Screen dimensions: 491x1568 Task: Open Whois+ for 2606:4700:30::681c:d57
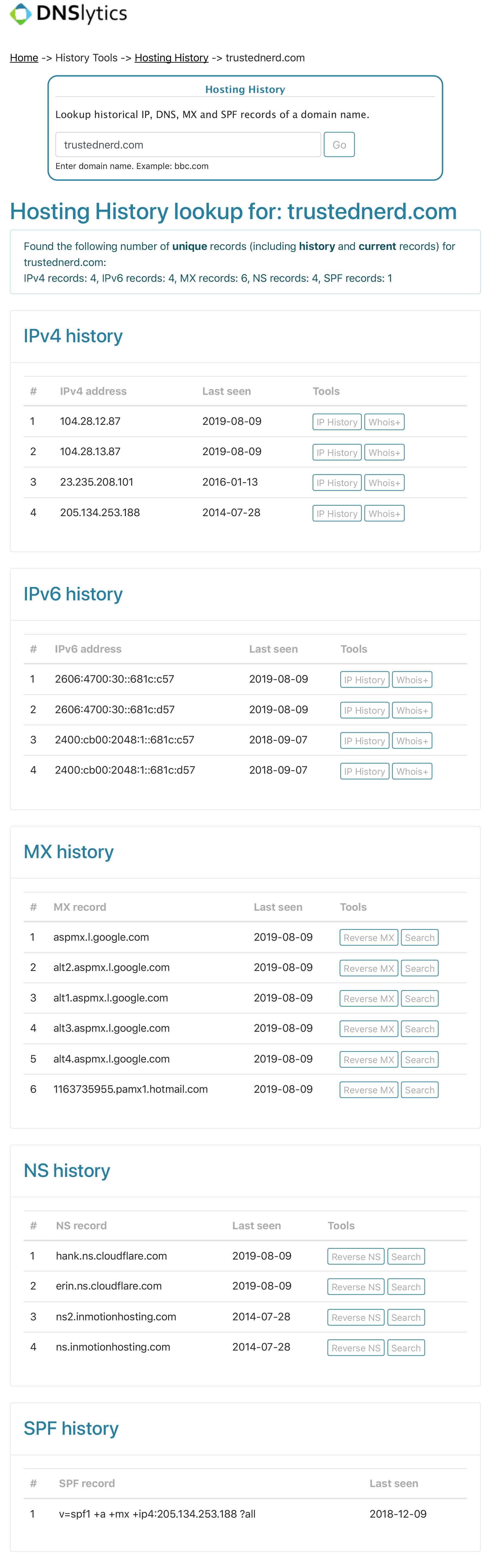(x=412, y=710)
